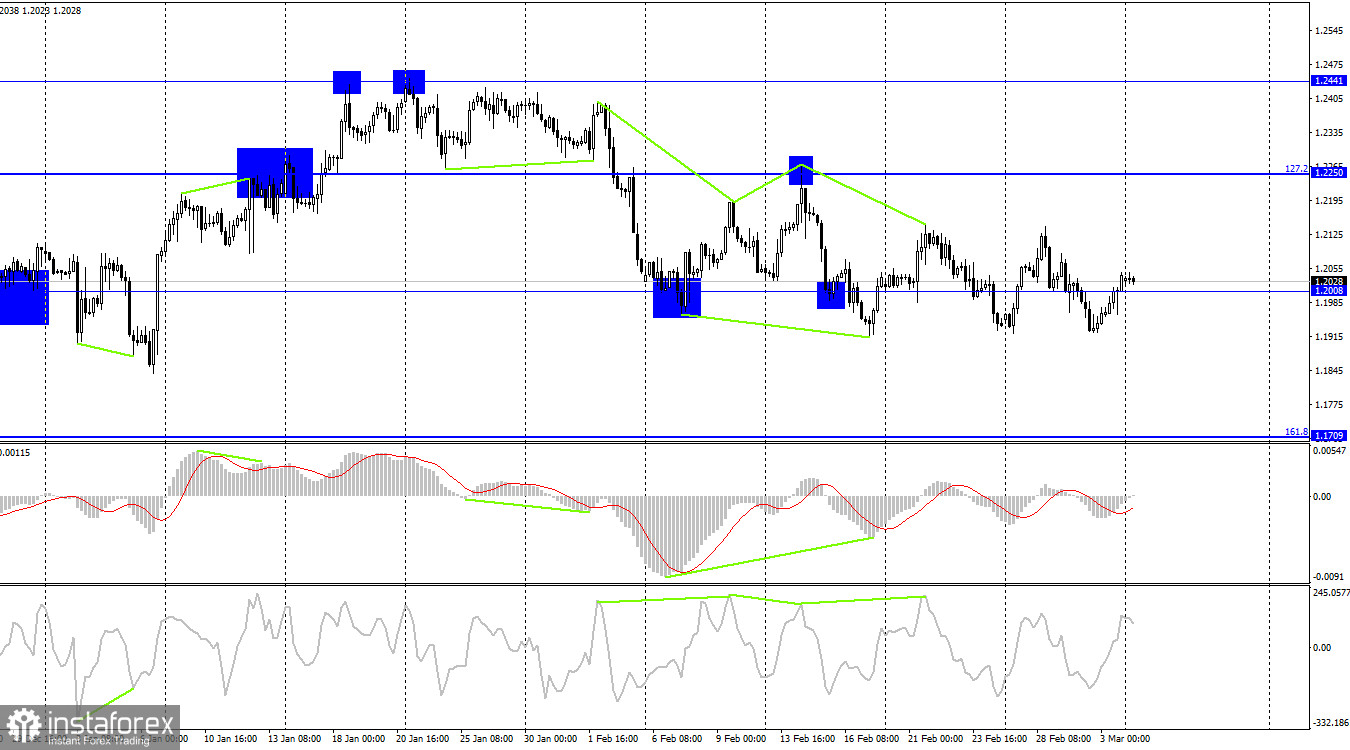
Task: Click the 1.2545 price axis value
Action: tap(1331, 31)
